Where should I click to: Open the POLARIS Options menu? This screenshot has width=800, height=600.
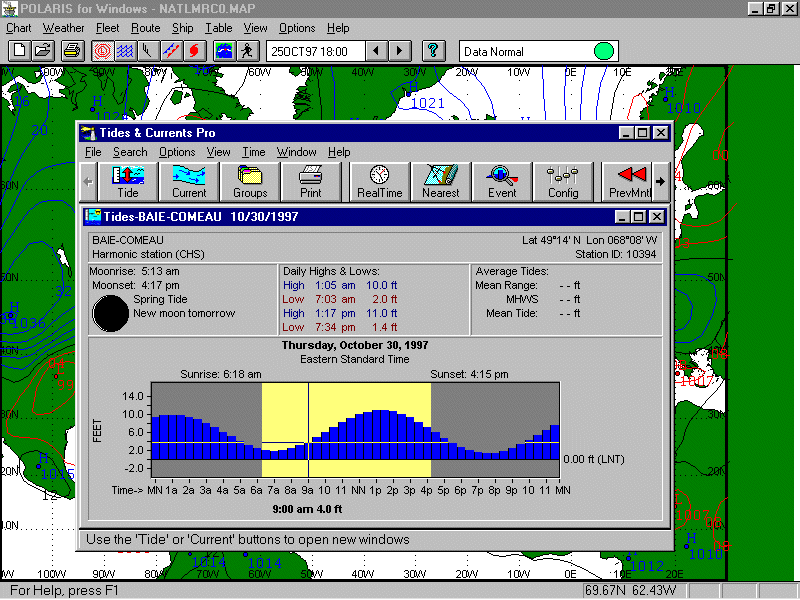click(x=297, y=28)
